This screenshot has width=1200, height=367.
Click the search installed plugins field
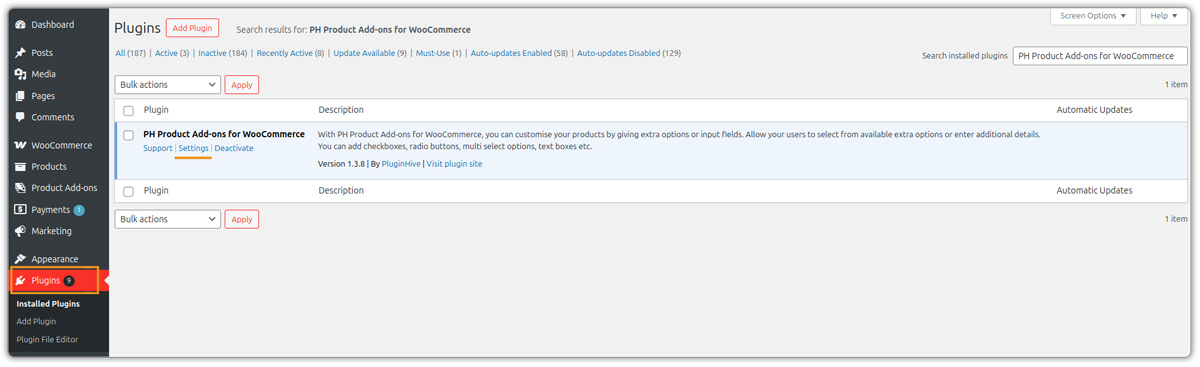tap(1100, 56)
